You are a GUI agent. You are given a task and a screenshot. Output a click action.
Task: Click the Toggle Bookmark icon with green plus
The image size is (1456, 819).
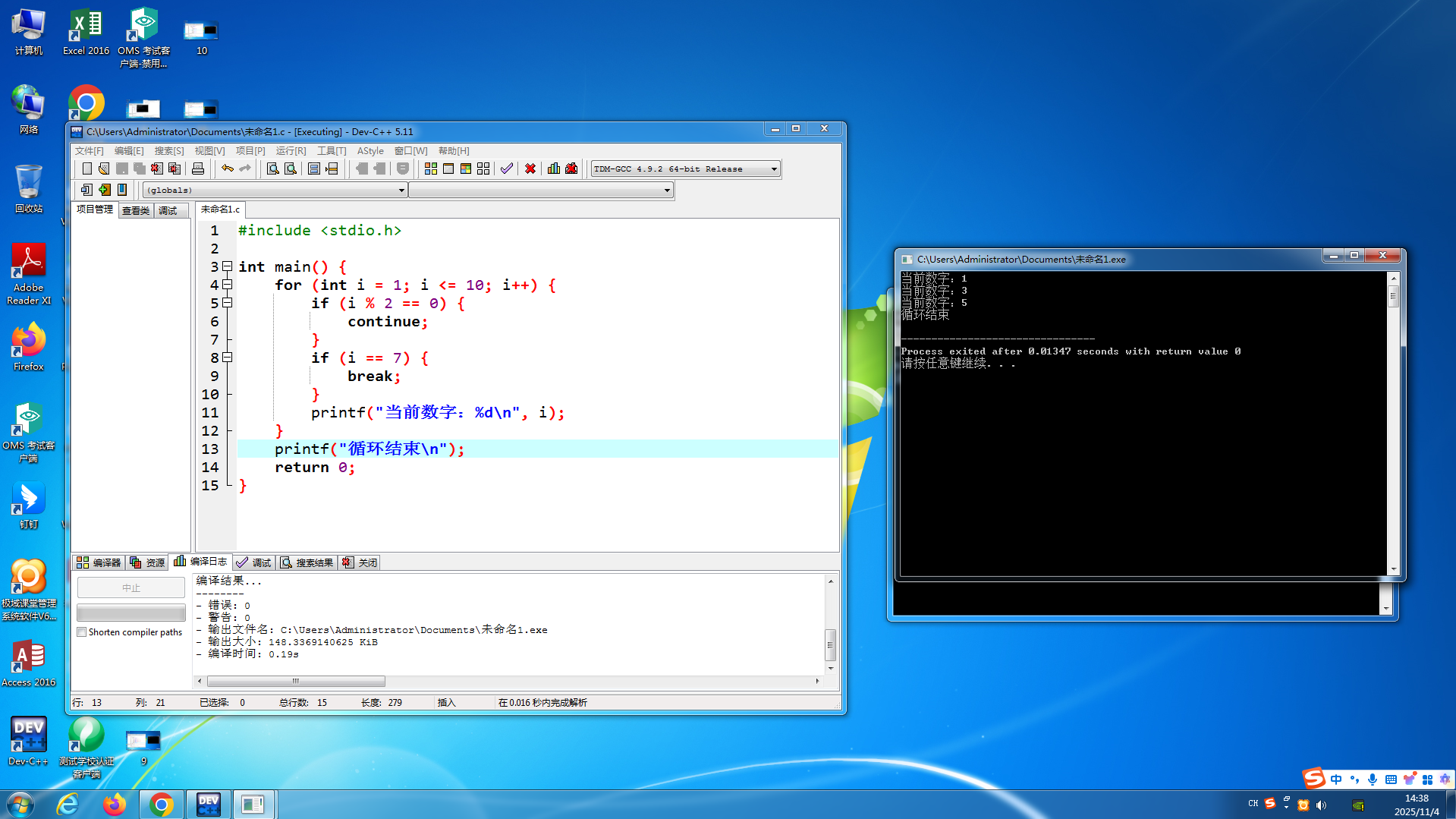click(105, 190)
